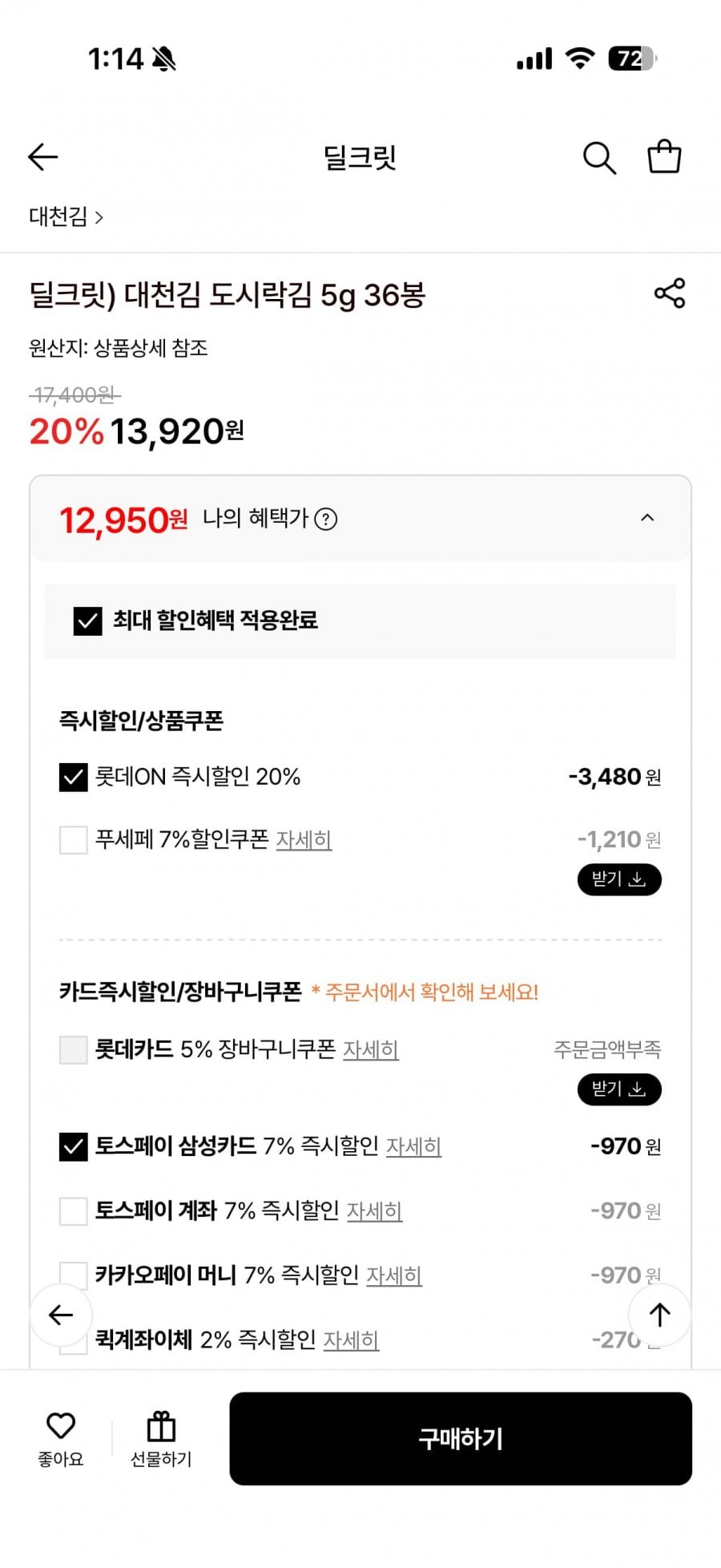Uncheck 토스페이 삼성카드 7% 즉시할인
Viewport: 721px width, 1568px height.
pyautogui.click(x=74, y=1146)
